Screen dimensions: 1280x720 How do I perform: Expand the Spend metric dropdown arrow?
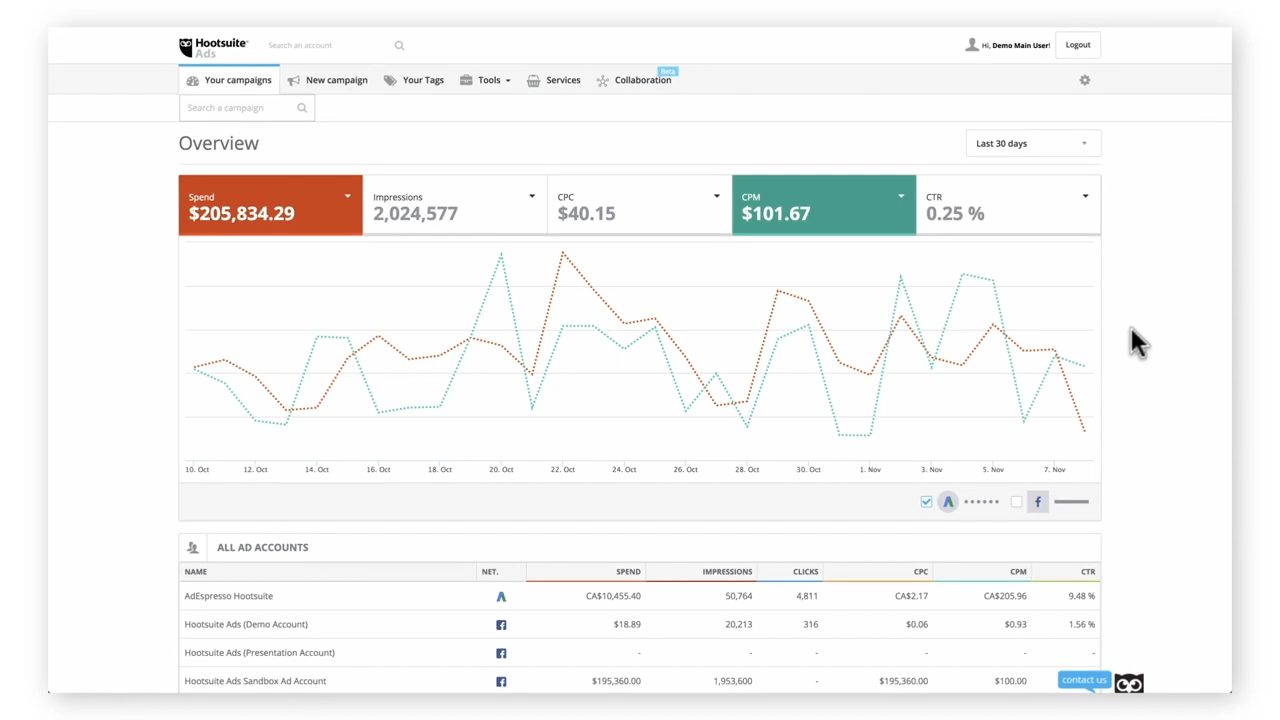[x=347, y=197]
